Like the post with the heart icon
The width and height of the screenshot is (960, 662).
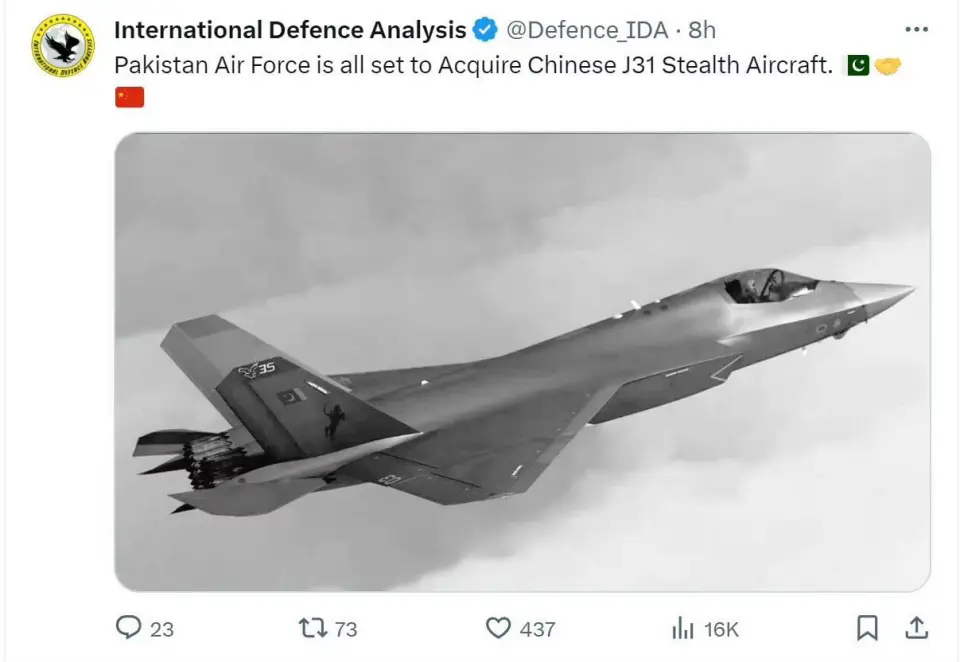498,628
